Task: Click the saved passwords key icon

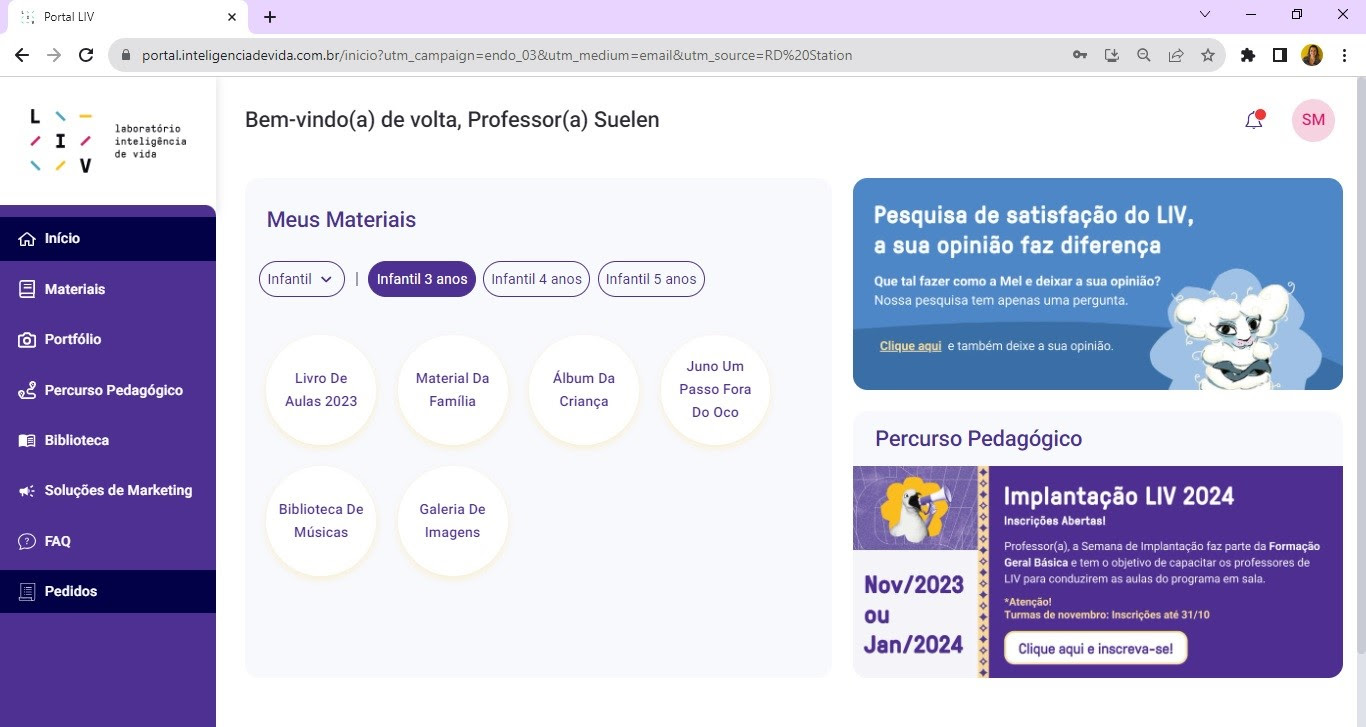Action: pyautogui.click(x=1080, y=55)
